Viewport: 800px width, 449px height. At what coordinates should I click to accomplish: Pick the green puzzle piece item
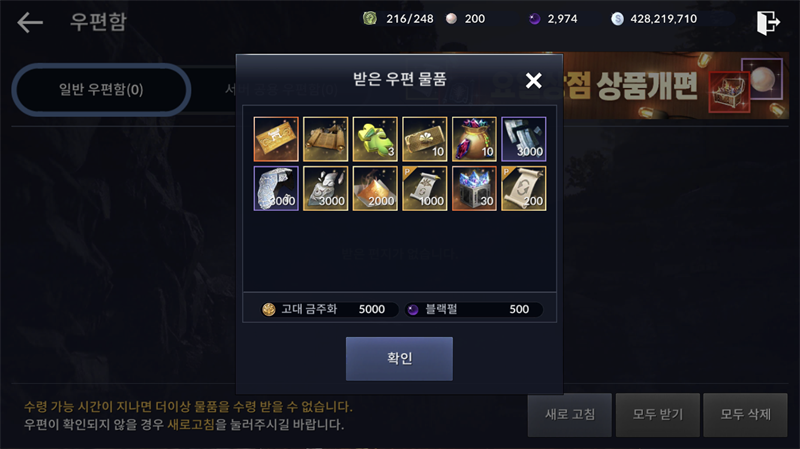pos(375,139)
